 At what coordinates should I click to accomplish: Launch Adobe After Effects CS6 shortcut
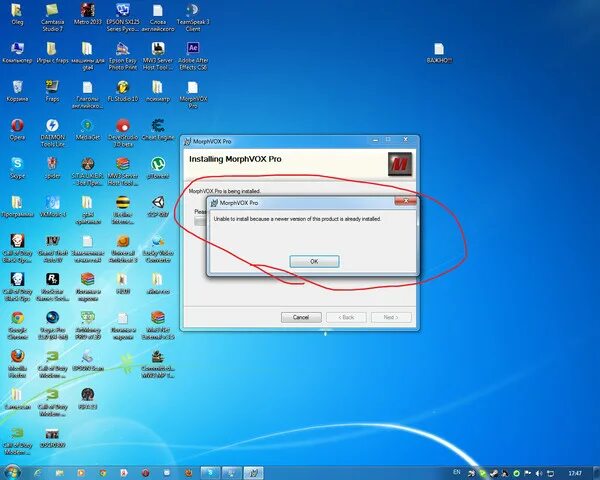193,56
